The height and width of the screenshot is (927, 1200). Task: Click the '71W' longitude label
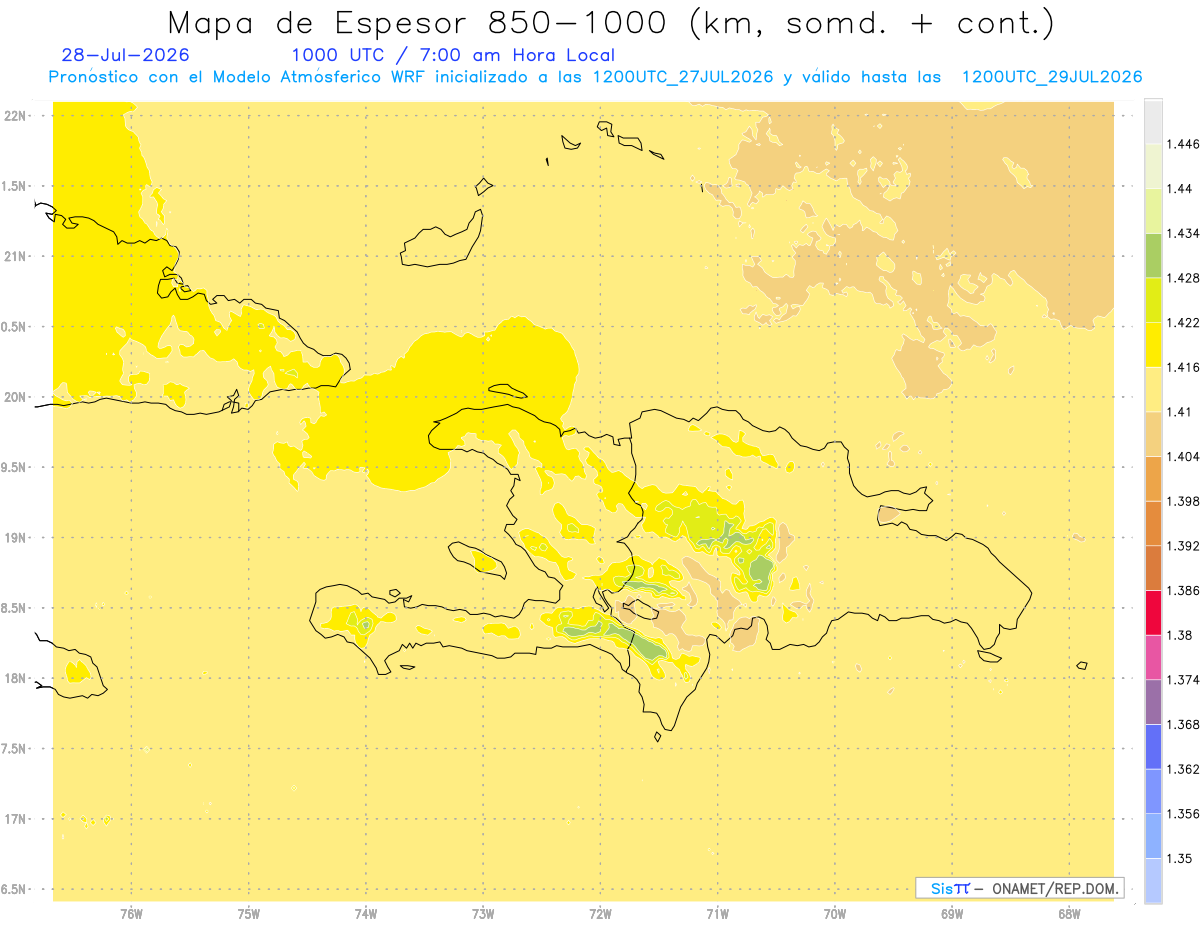click(x=717, y=914)
